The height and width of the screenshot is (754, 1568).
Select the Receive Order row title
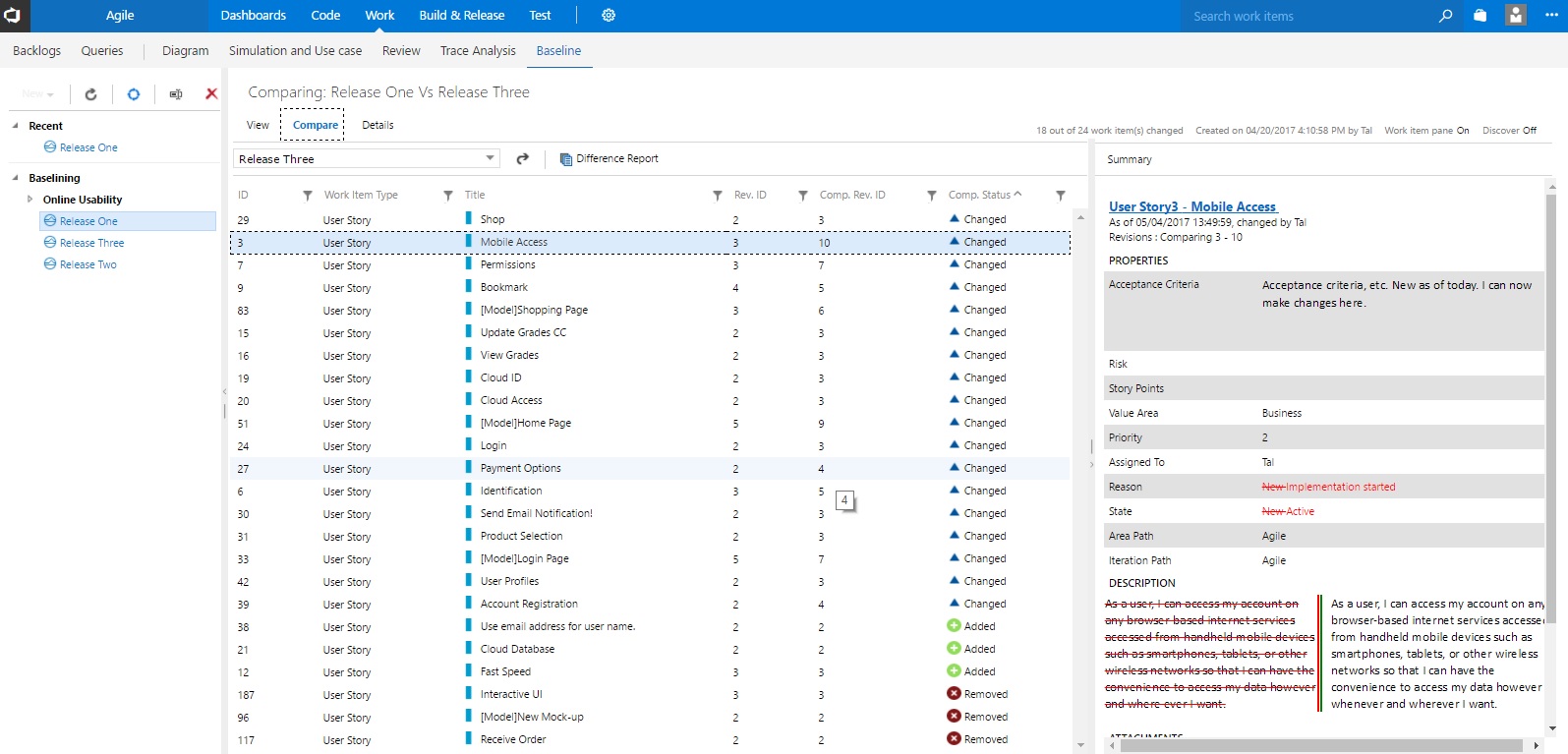[x=513, y=739]
